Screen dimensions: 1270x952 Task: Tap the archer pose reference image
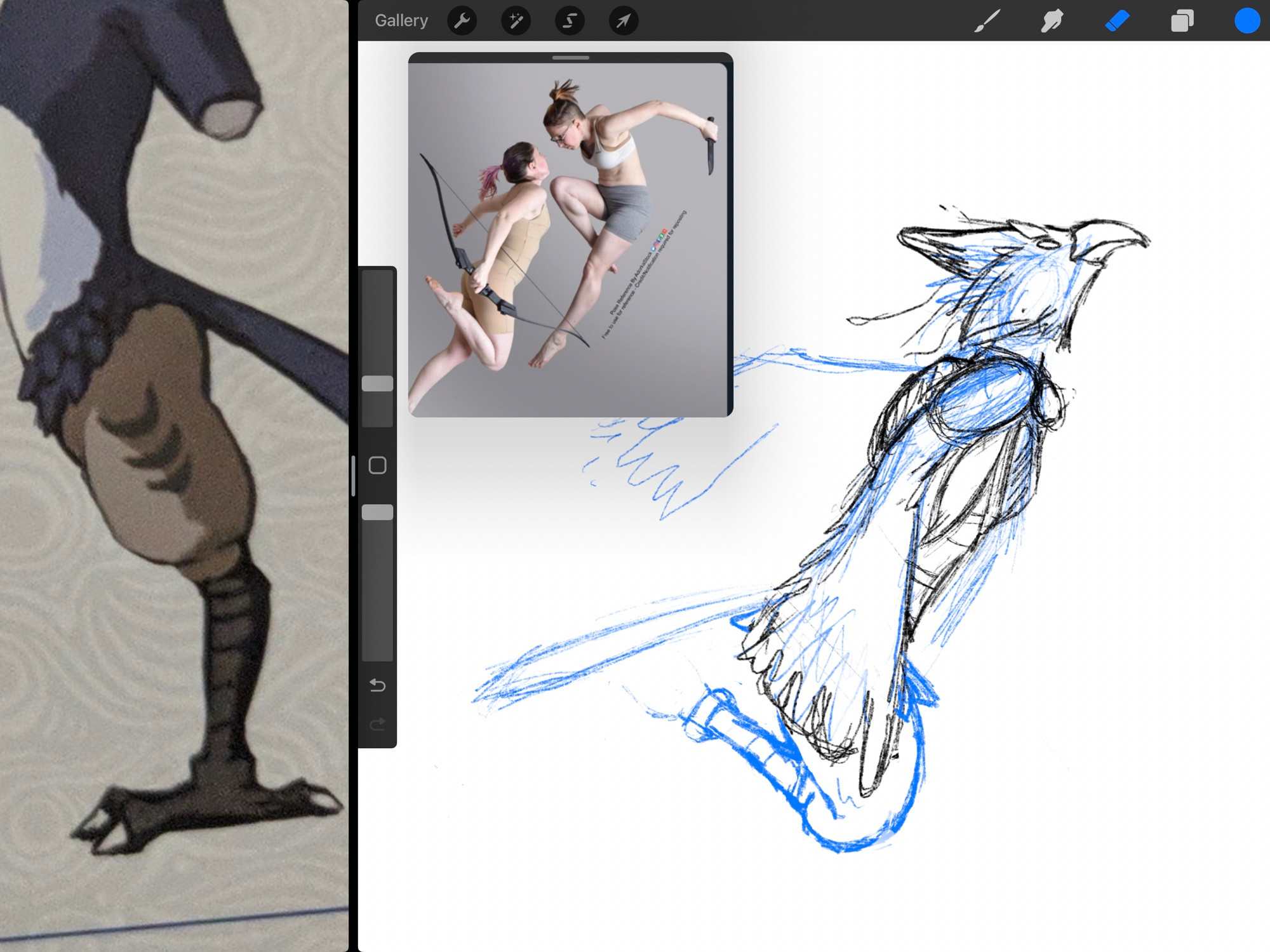568,239
